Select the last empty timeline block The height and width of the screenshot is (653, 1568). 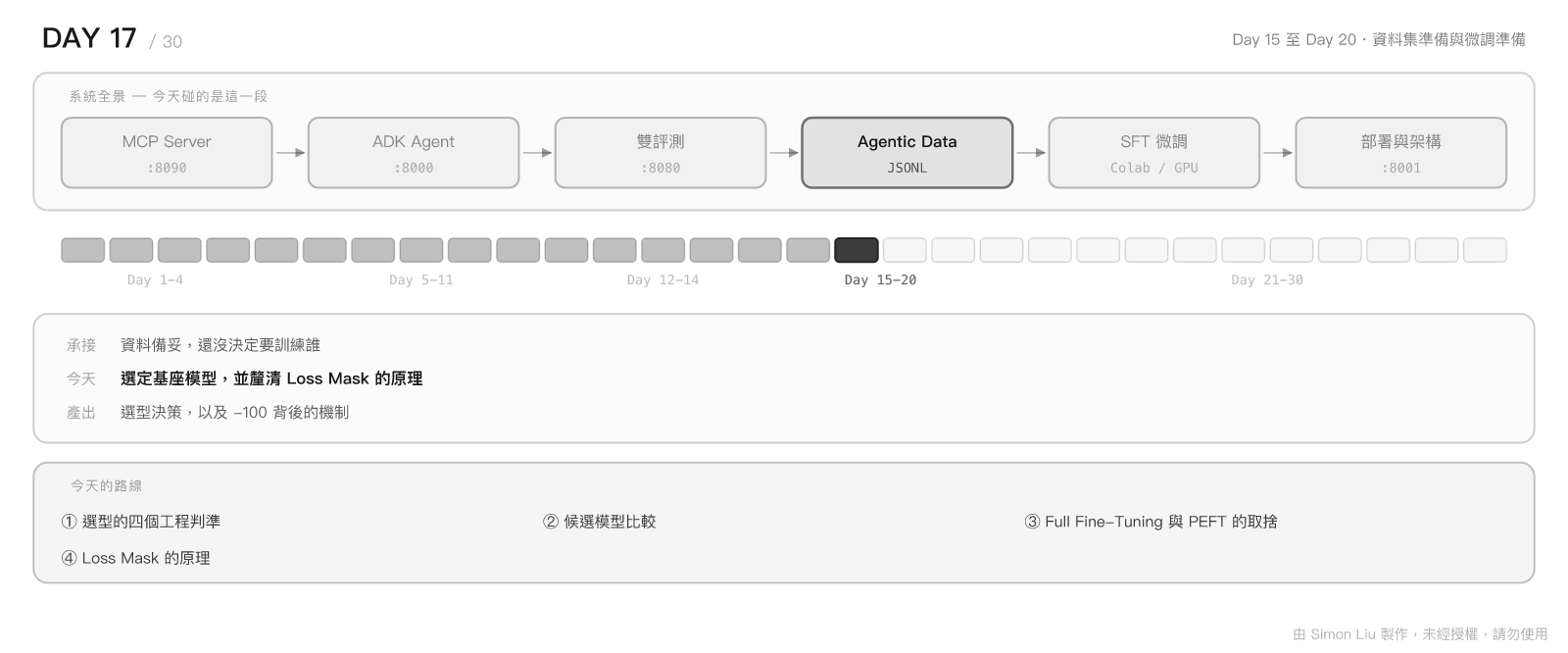tap(1485, 250)
